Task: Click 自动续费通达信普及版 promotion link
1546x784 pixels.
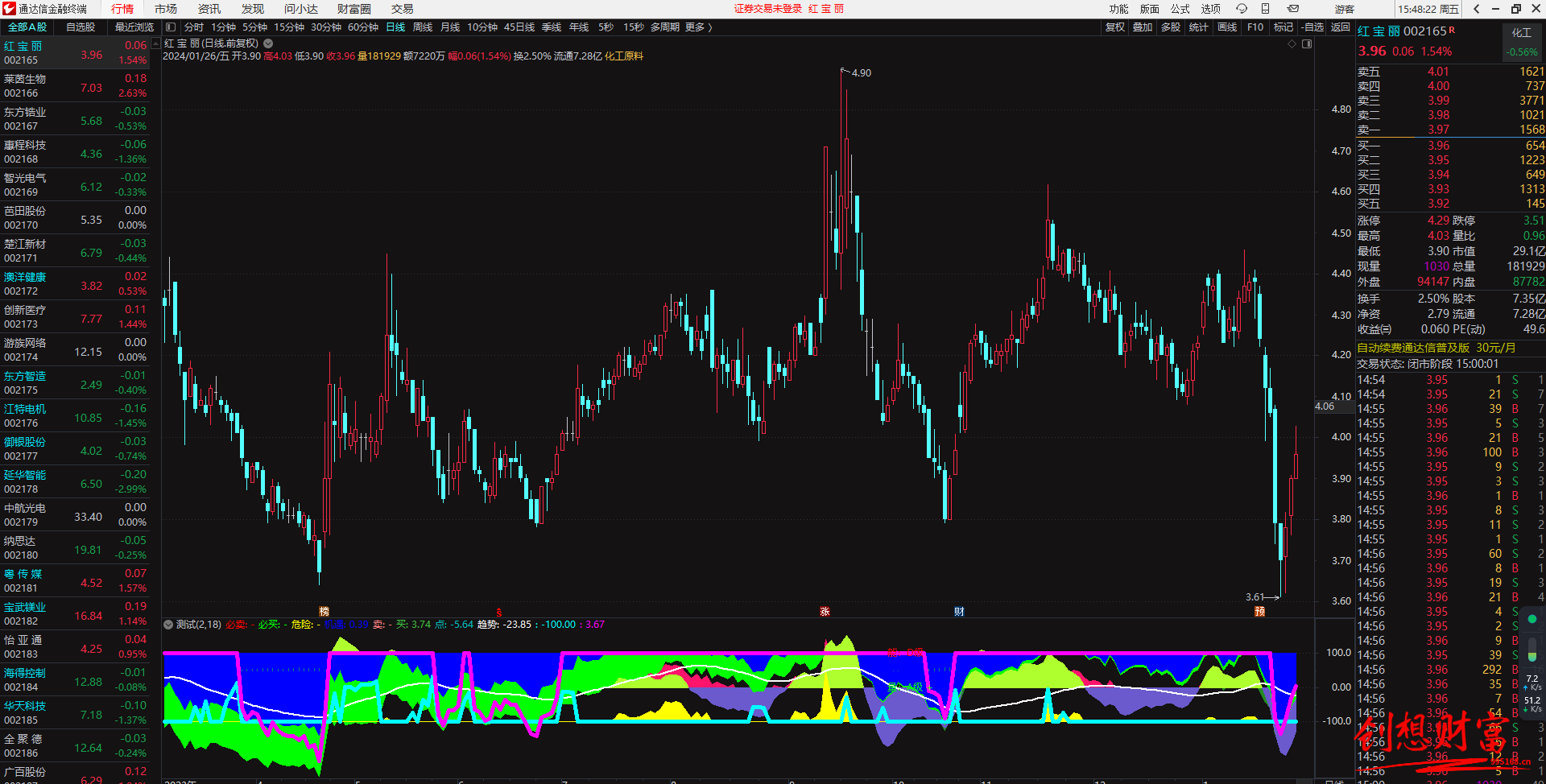Action: click(1436, 348)
